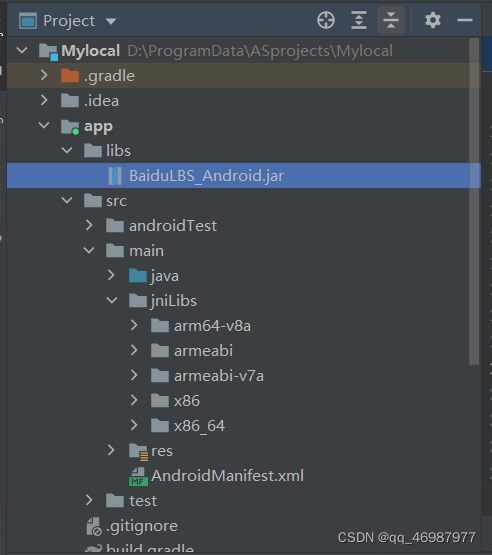
Task: Expand the .idea folder
Action: click(44, 100)
